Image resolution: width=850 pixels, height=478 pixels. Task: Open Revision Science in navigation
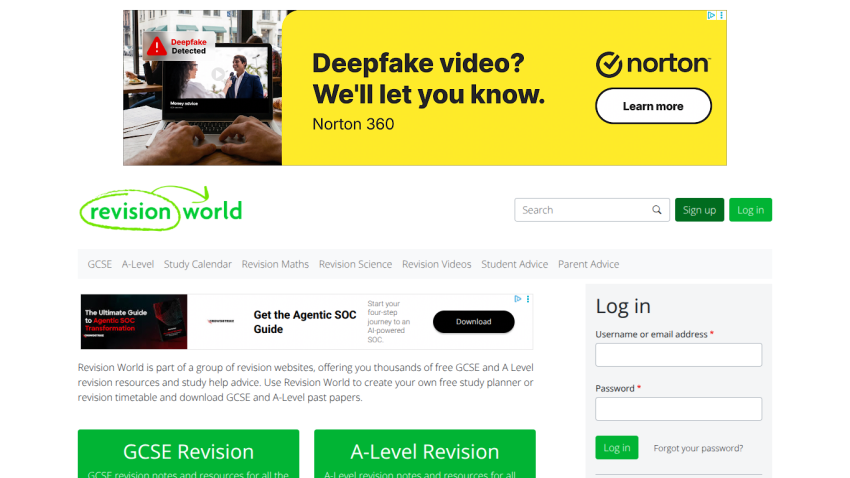coord(355,264)
